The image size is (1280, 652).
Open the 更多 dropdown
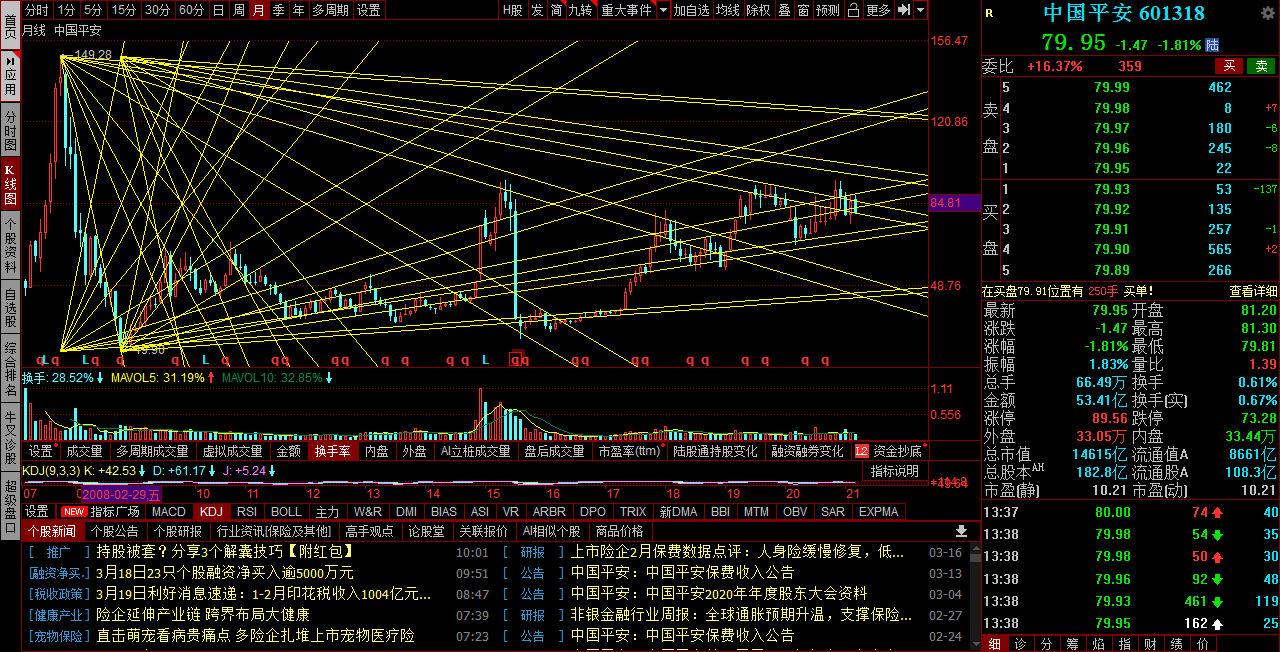coord(878,10)
